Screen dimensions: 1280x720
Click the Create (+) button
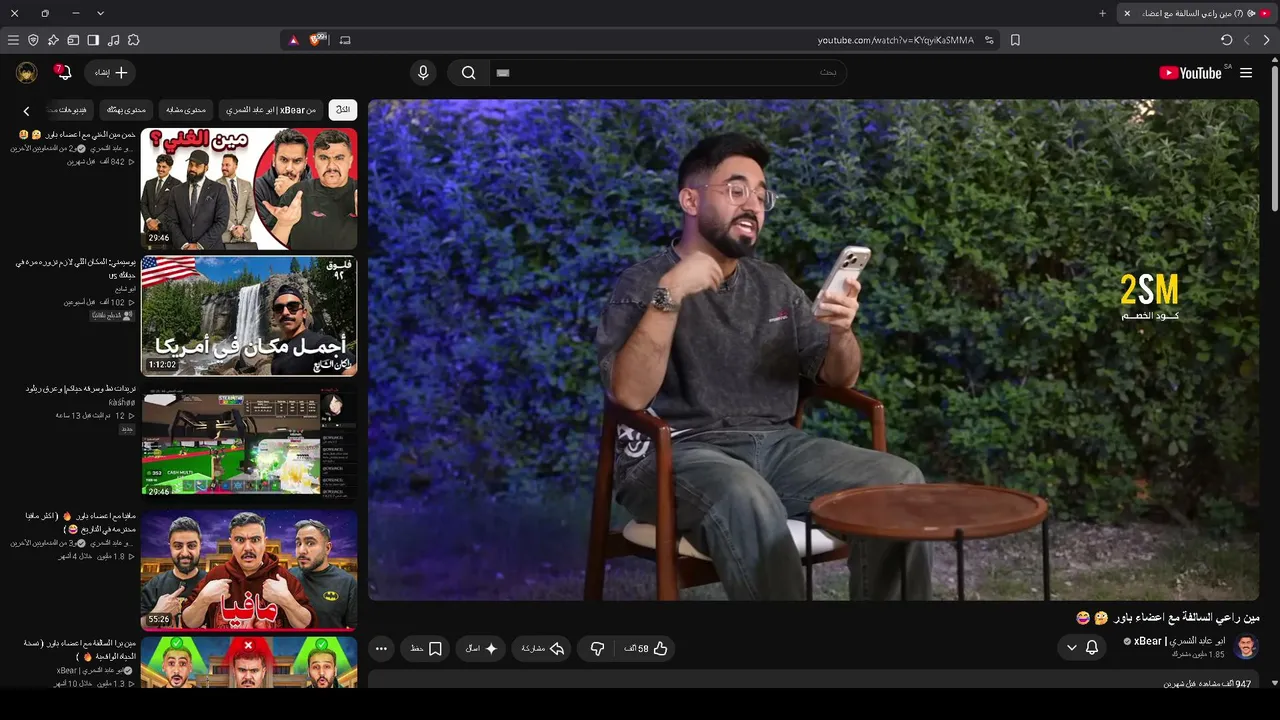point(111,73)
